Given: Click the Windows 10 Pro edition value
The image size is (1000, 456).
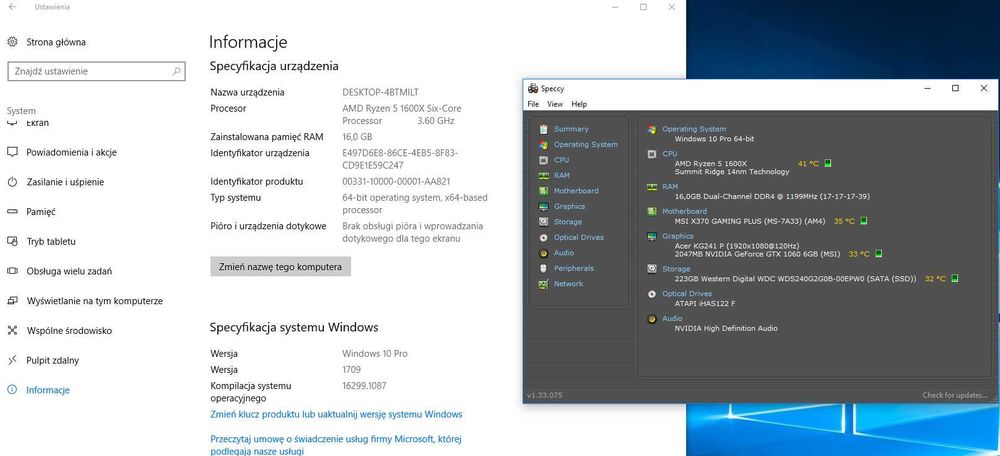Looking at the screenshot, I should 375,354.
